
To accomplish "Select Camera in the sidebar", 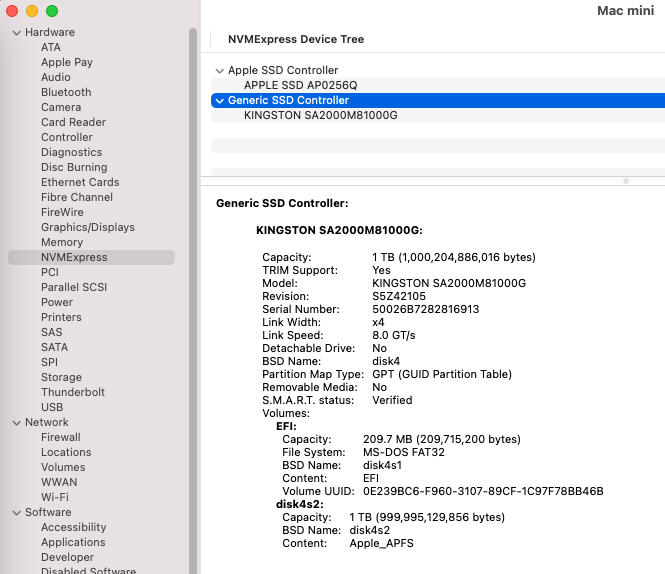I will (61, 107).
